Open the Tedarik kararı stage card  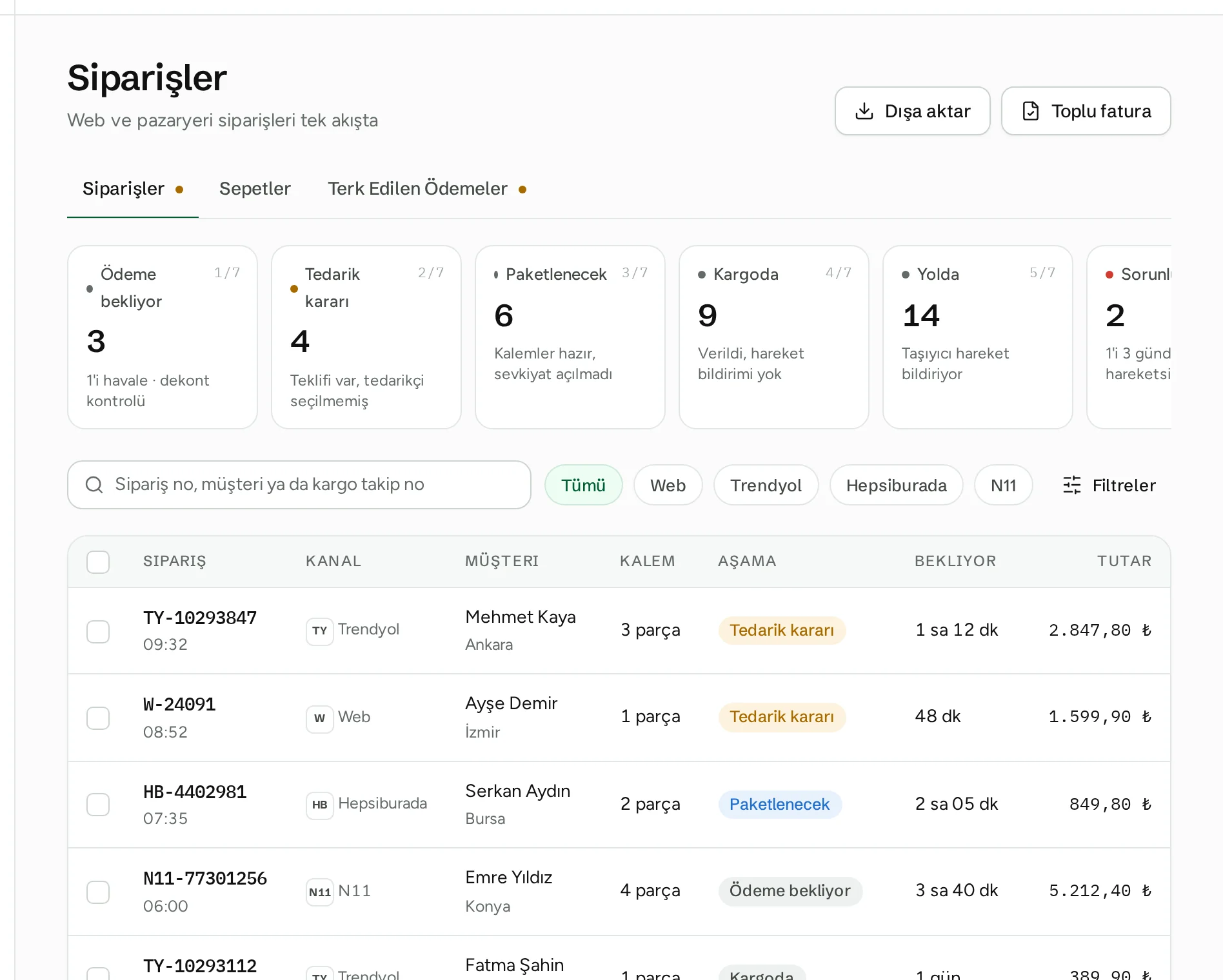pos(366,337)
